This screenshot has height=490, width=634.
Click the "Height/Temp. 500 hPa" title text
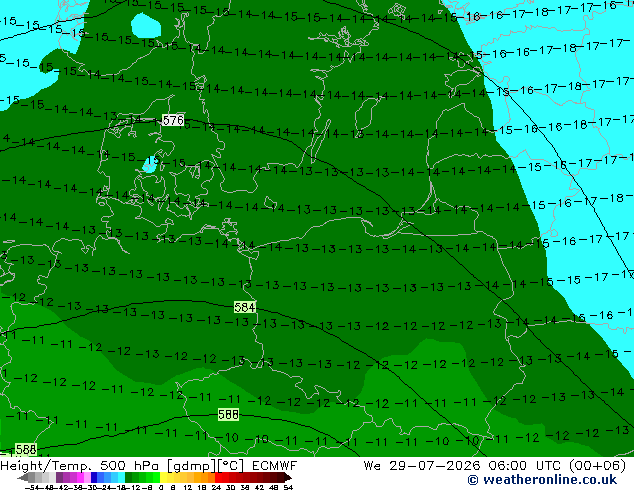click(x=80, y=466)
